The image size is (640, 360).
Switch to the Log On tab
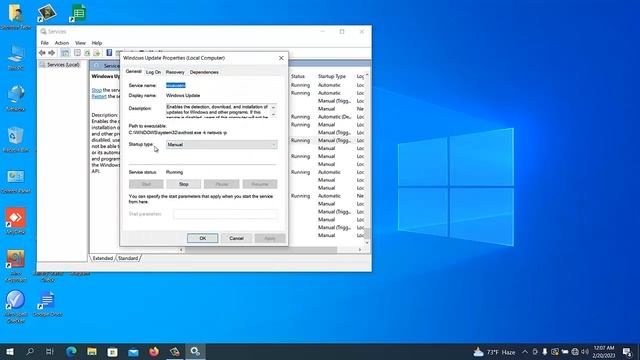pyautogui.click(x=153, y=72)
